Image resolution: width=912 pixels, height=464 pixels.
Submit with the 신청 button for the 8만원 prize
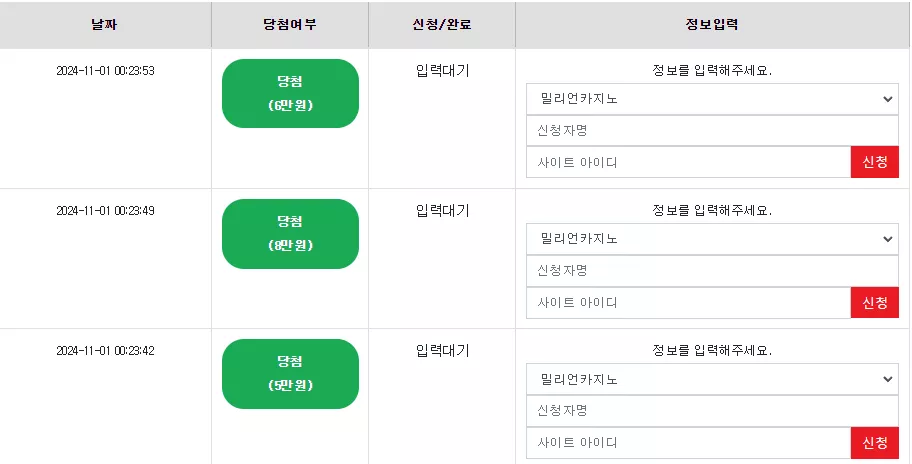[875, 302]
